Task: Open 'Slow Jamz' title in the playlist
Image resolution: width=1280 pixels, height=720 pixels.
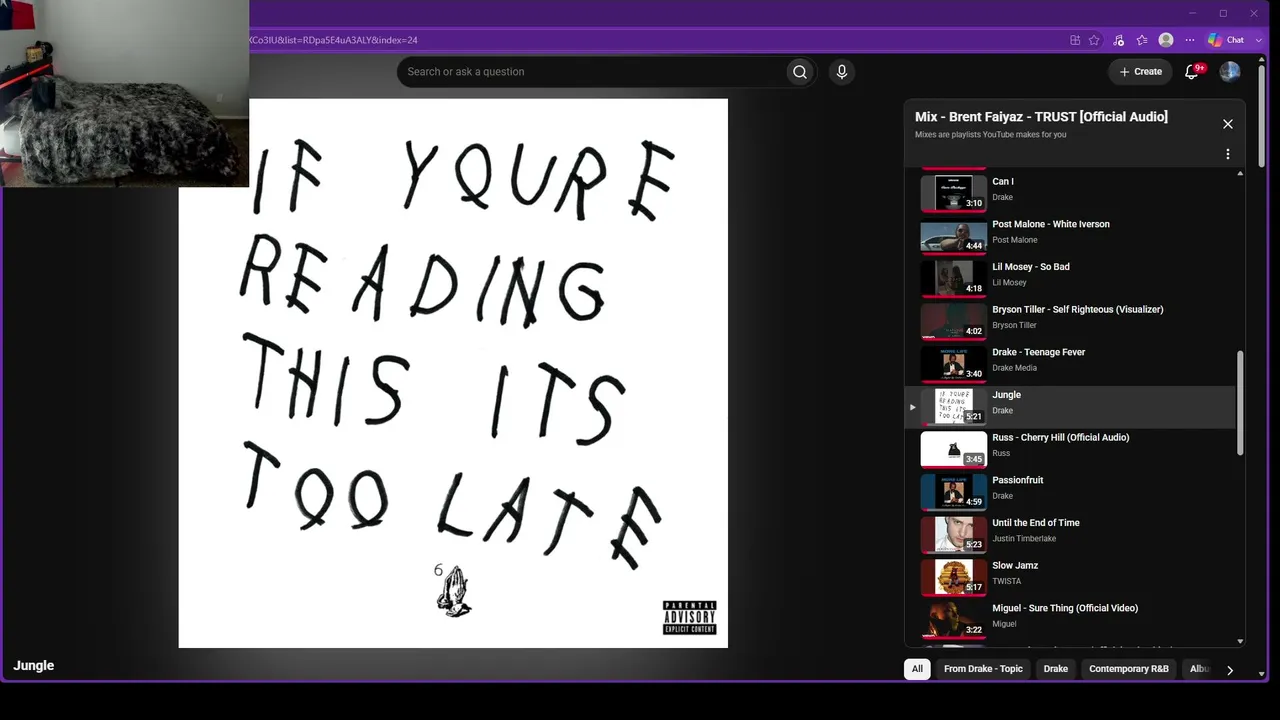Action: pos(1015,566)
